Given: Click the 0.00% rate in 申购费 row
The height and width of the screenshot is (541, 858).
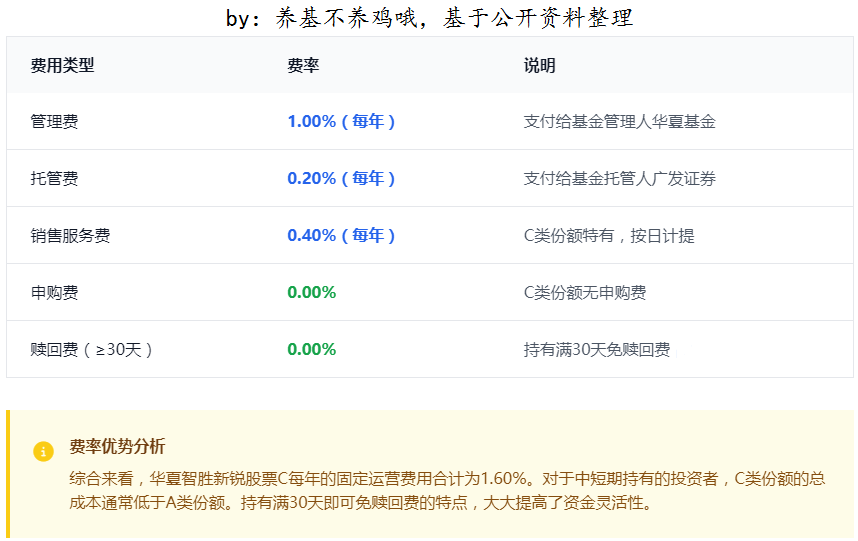Looking at the screenshot, I should 312,293.
